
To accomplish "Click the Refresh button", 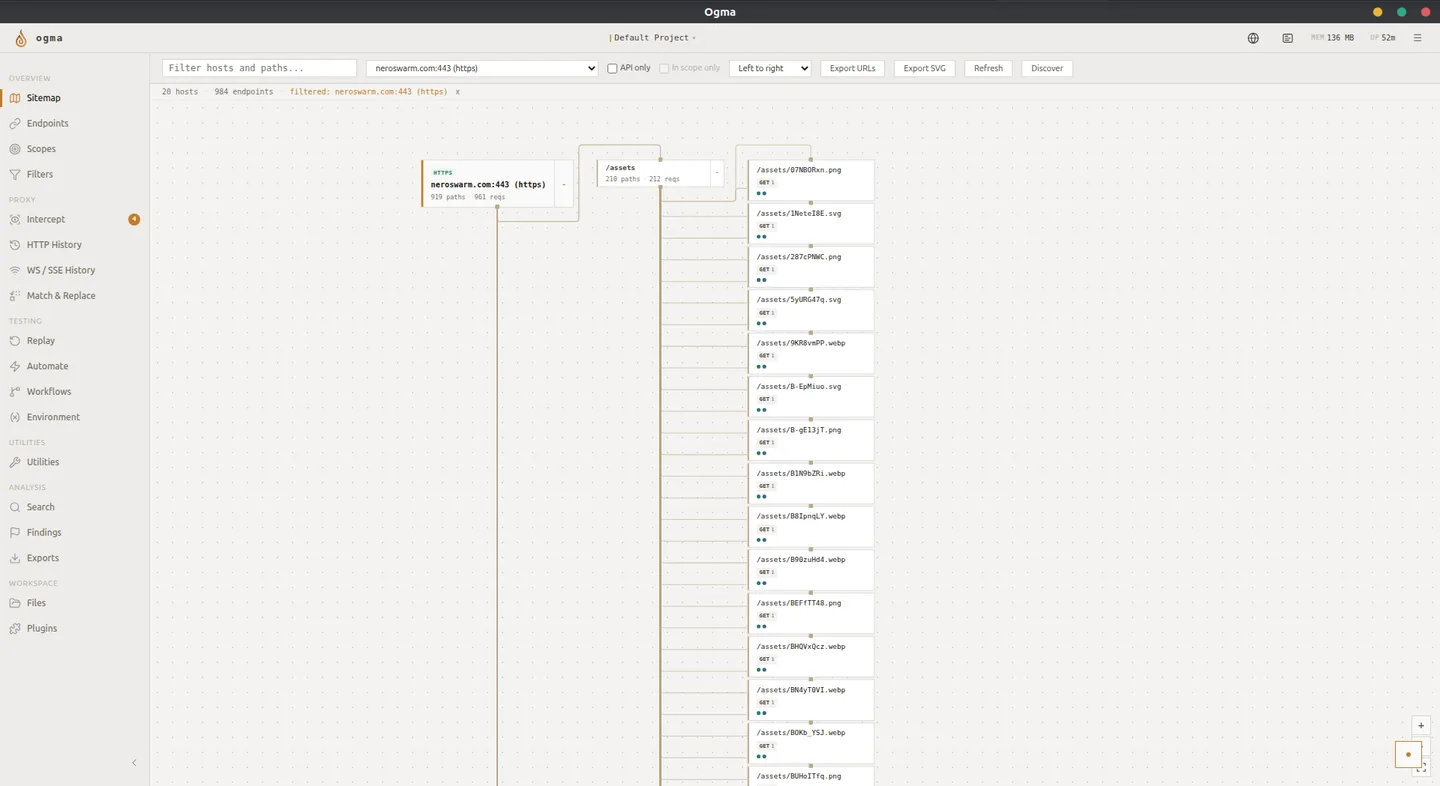I will click(x=988, y=68).
